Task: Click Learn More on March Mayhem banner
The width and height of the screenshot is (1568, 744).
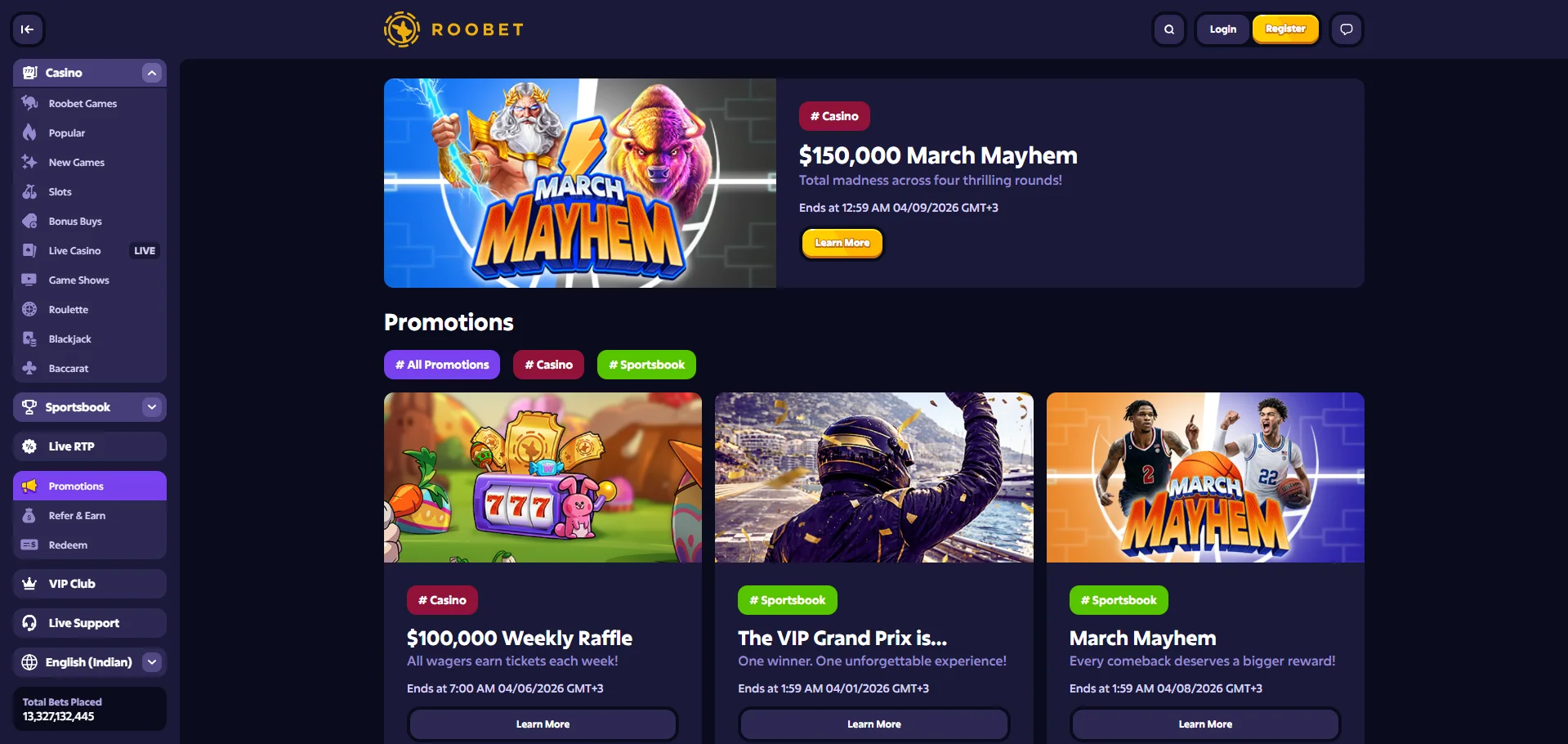Action: tap(842, 243)
